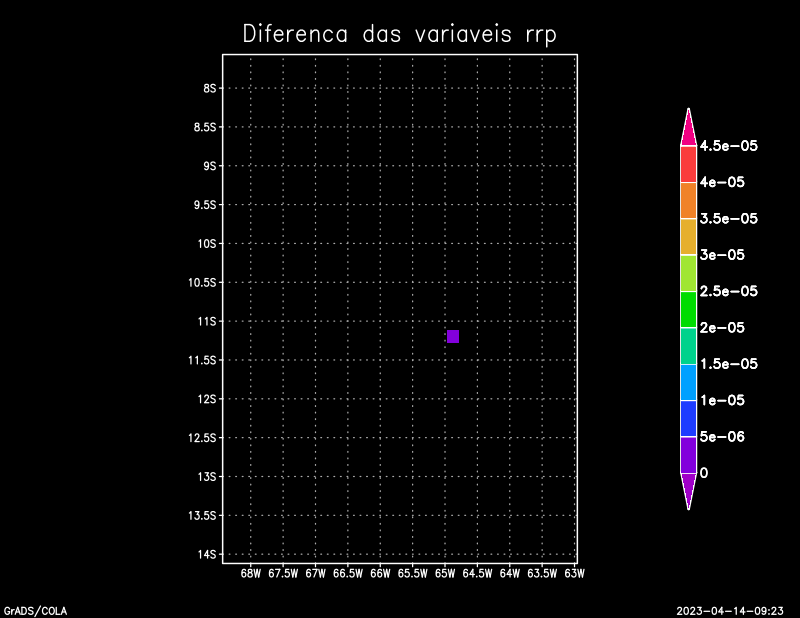This screenshot has width=800, height=618.
Task: Click the purple data square on the map
Action: (453, 336)
